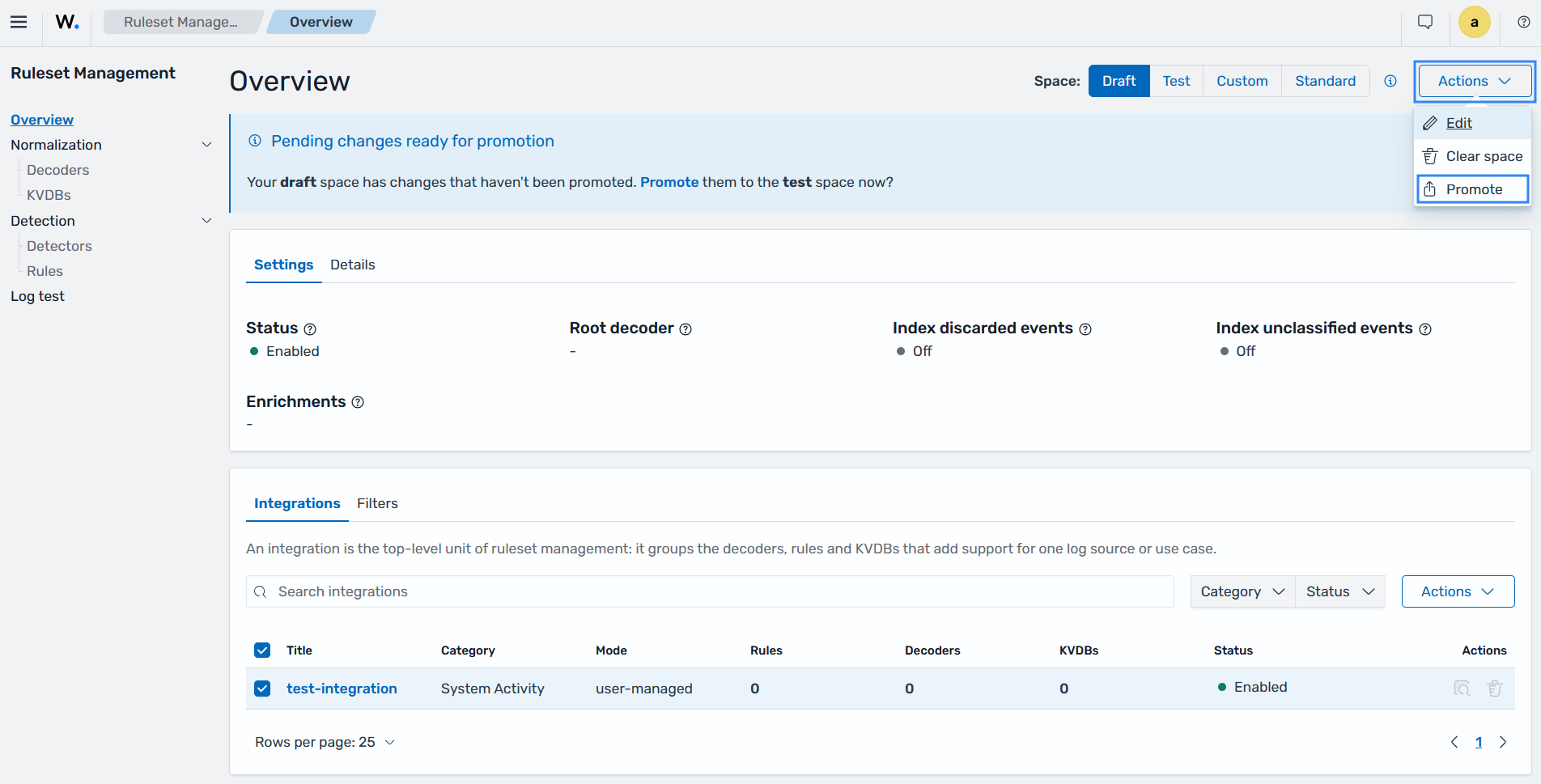Go to next page arrow
Viewport: 1541px width, 784px height.
pyautogui.click(x=1503, y=742)
